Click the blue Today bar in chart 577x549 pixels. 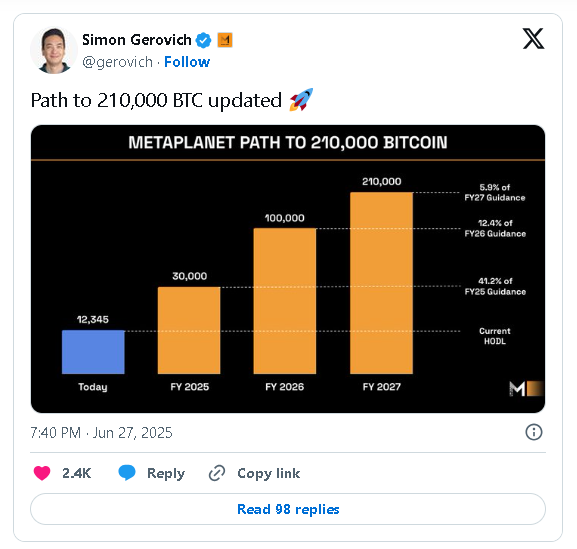click(x=93, y=352)
